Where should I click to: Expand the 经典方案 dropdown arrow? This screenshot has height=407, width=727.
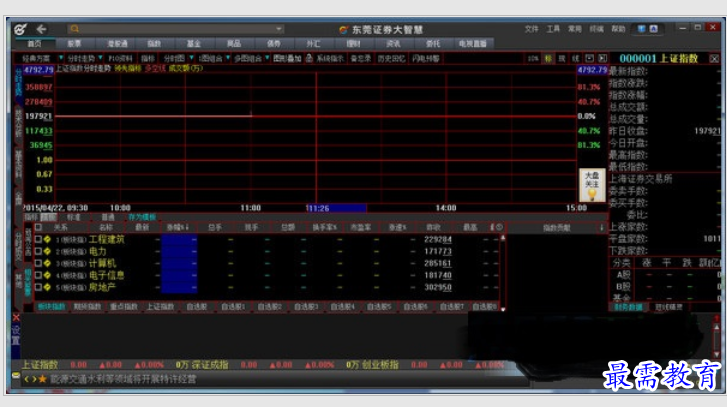click(61, 58)
